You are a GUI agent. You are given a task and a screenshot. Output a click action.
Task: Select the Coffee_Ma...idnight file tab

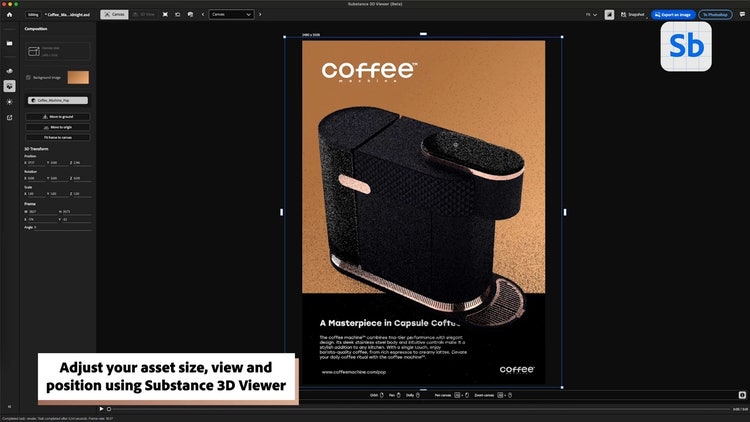[67, 14]
